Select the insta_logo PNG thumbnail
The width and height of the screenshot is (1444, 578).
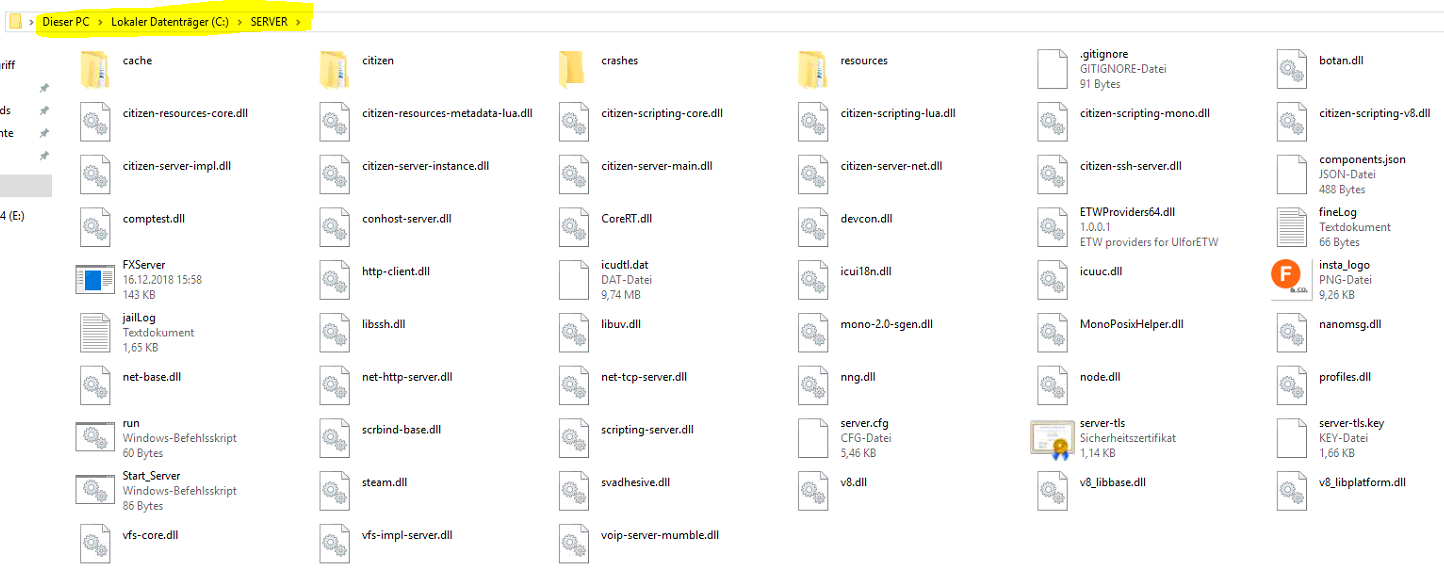[1292, 280]
